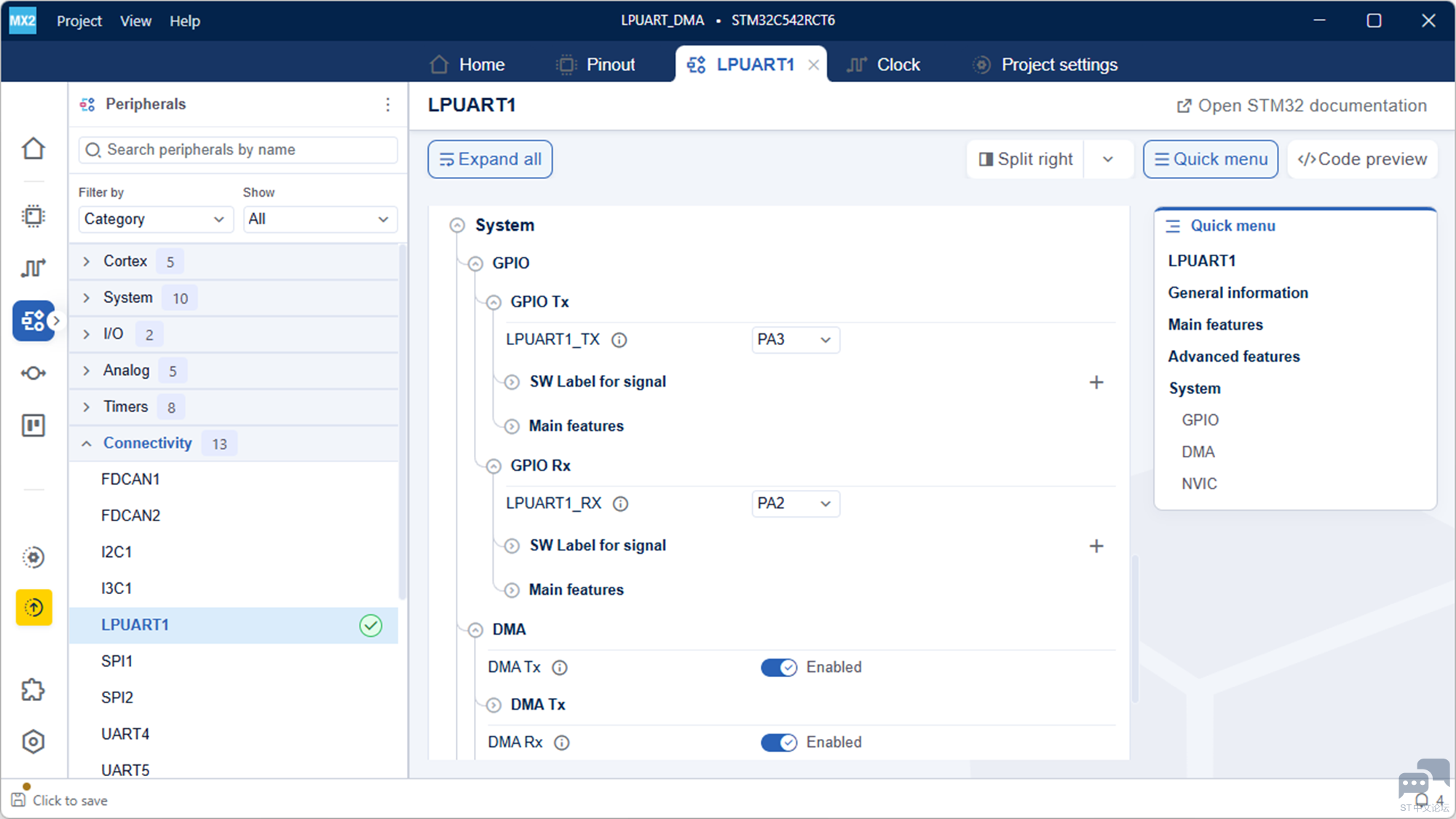Open the Clock waveform icon in sidebar
Image resolution: width=1456 pixels, height=819 pixels.
click(x=33, y=268)
